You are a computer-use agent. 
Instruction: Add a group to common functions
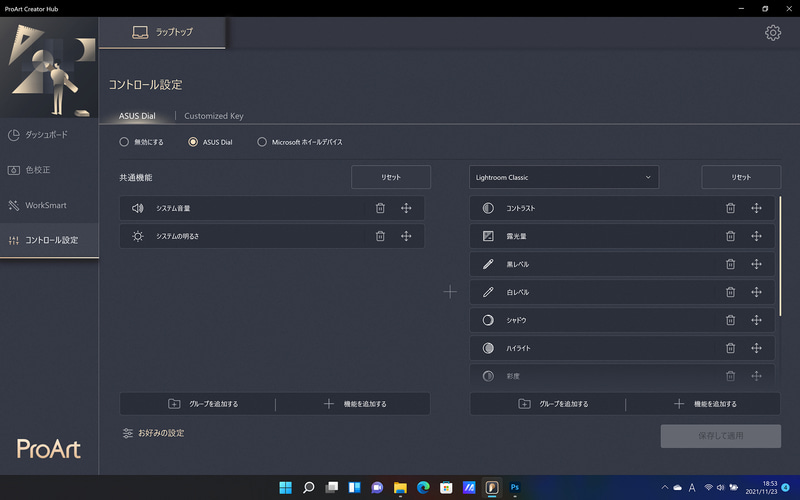(x=203, y=404)
